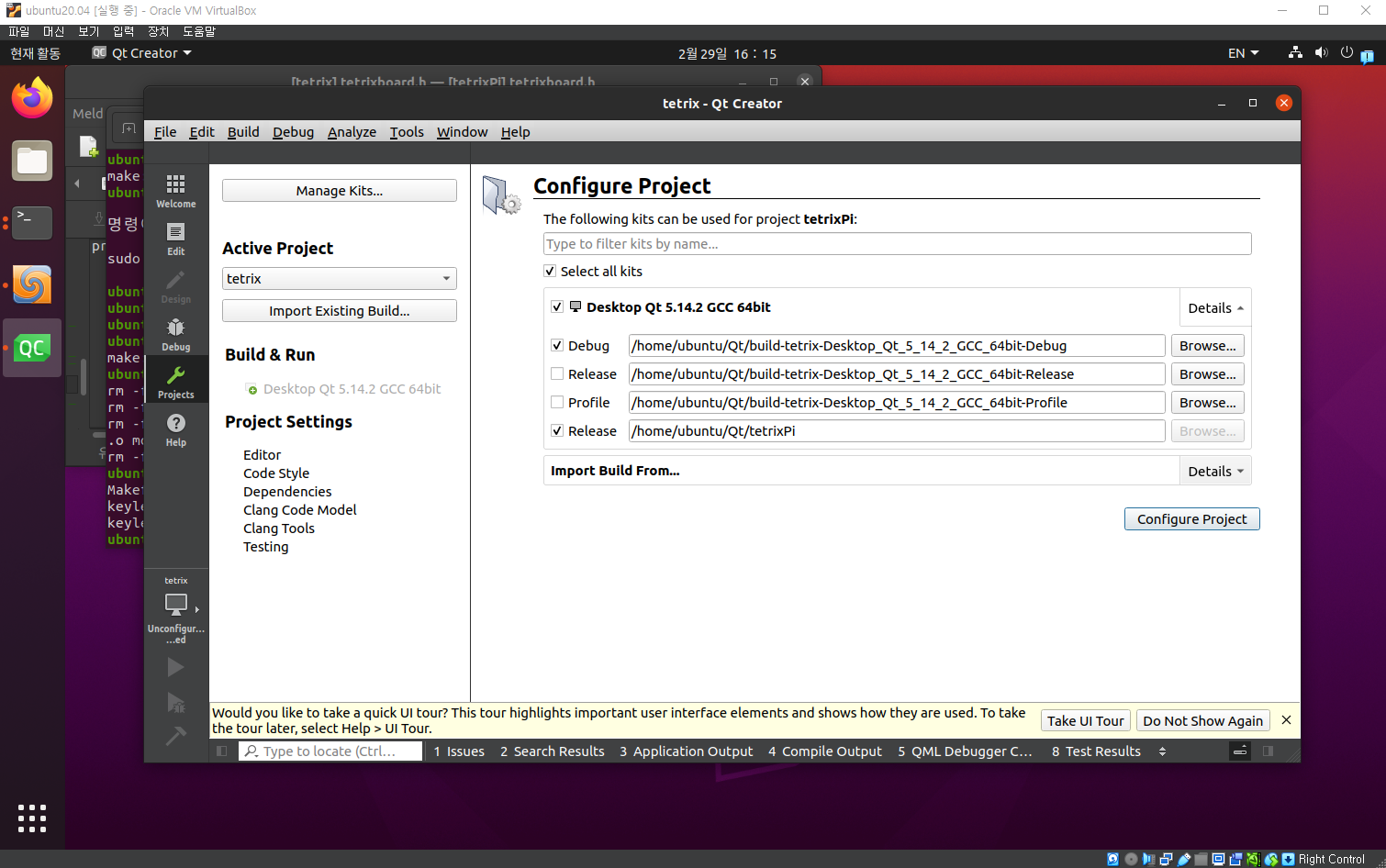Open the volume icon in the top bar
This screenshot has height=868, width=1386.
pyautogui.click(x=1321, y=52)
